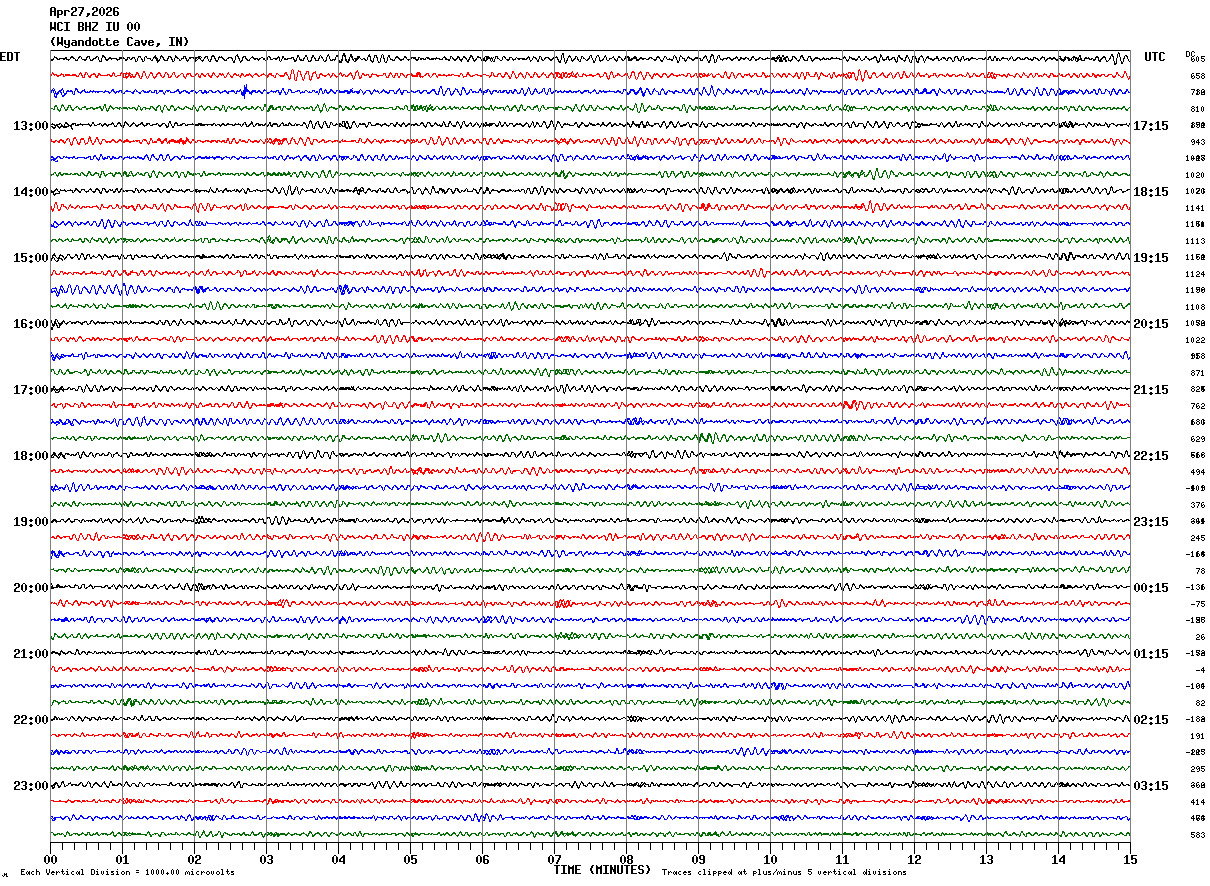Select the 23:00 EDT time label
Viewport: 1210px width, 886px height.
30,786
